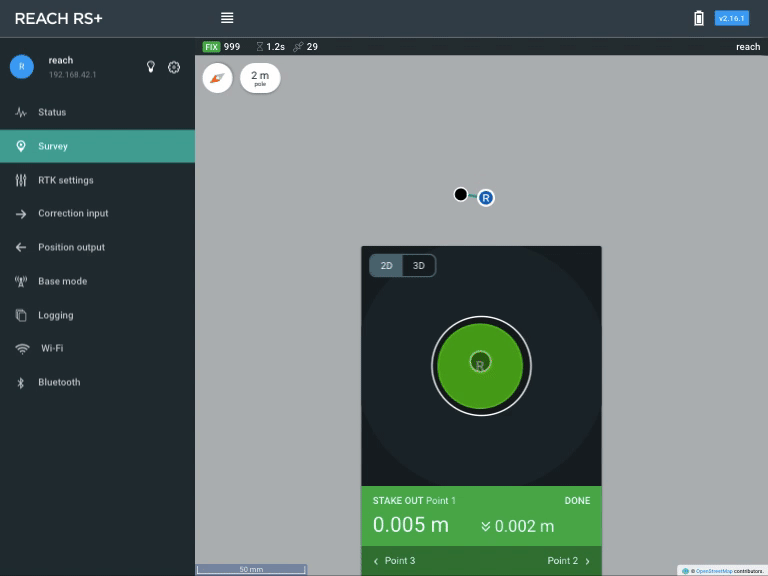Click the green stakeout bullseye circle
The height and width of the screenshot is (576, 768).
coord(480,366)
